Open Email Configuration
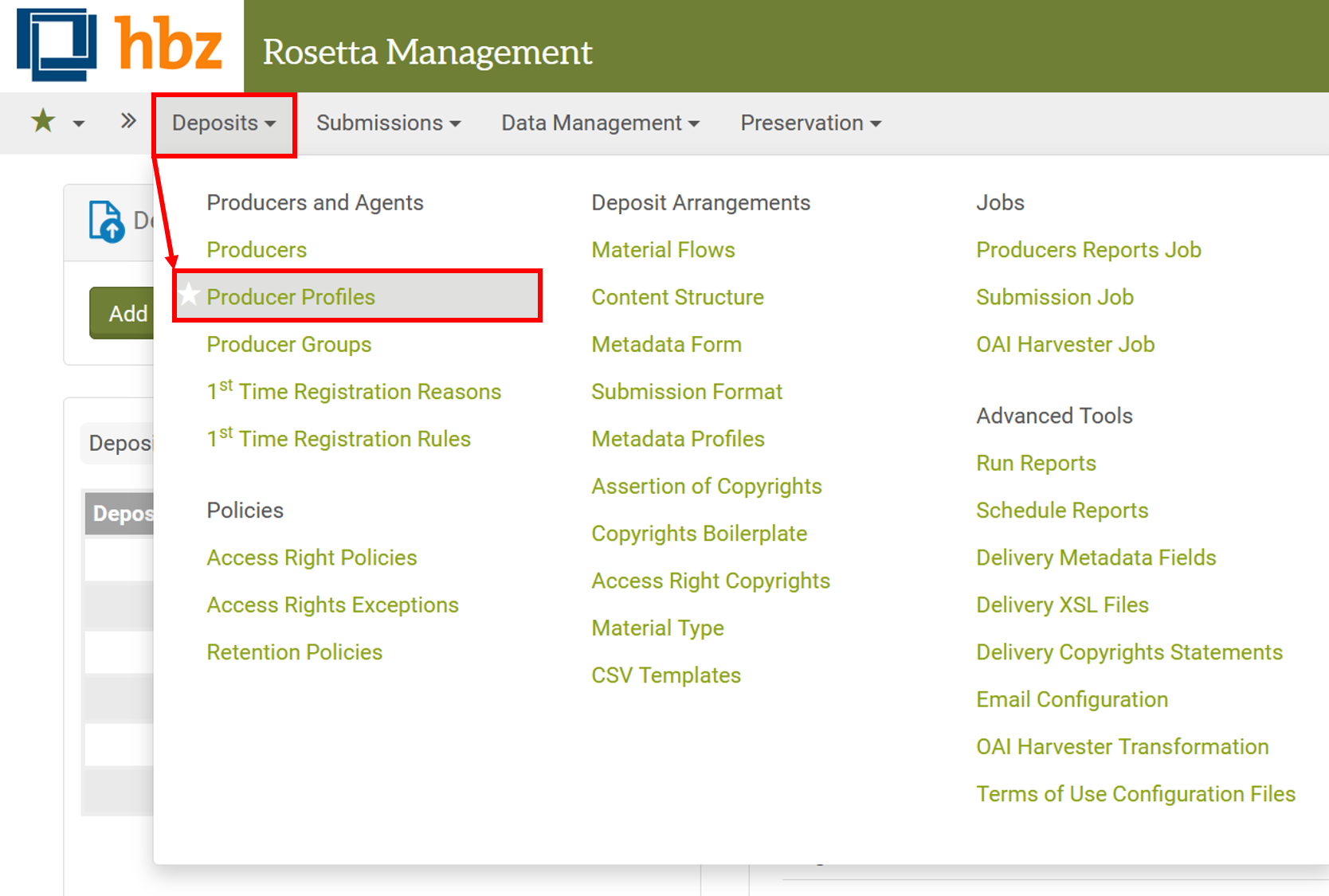The width and height of the screenshot is (1329, 896). pyautogui.click(x=1072, y=699)
